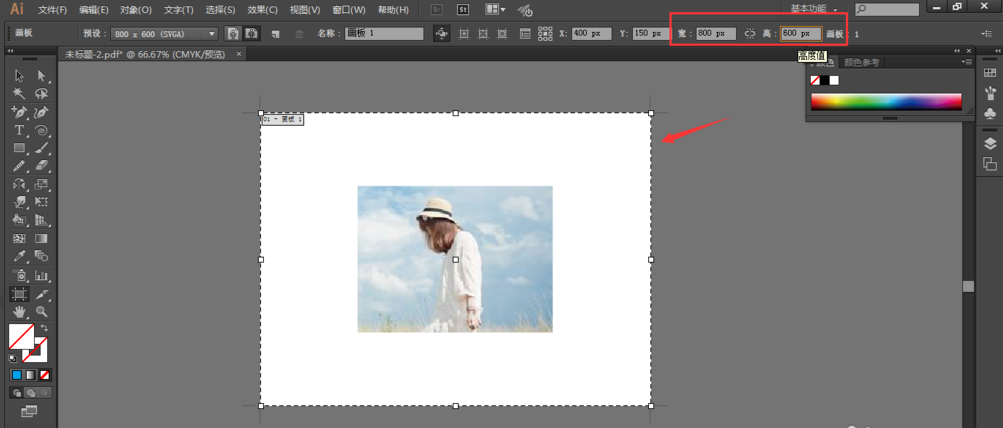Expand the 基本功能 workspace switcher
1003x428 pixels.
[x=814, y=9]
